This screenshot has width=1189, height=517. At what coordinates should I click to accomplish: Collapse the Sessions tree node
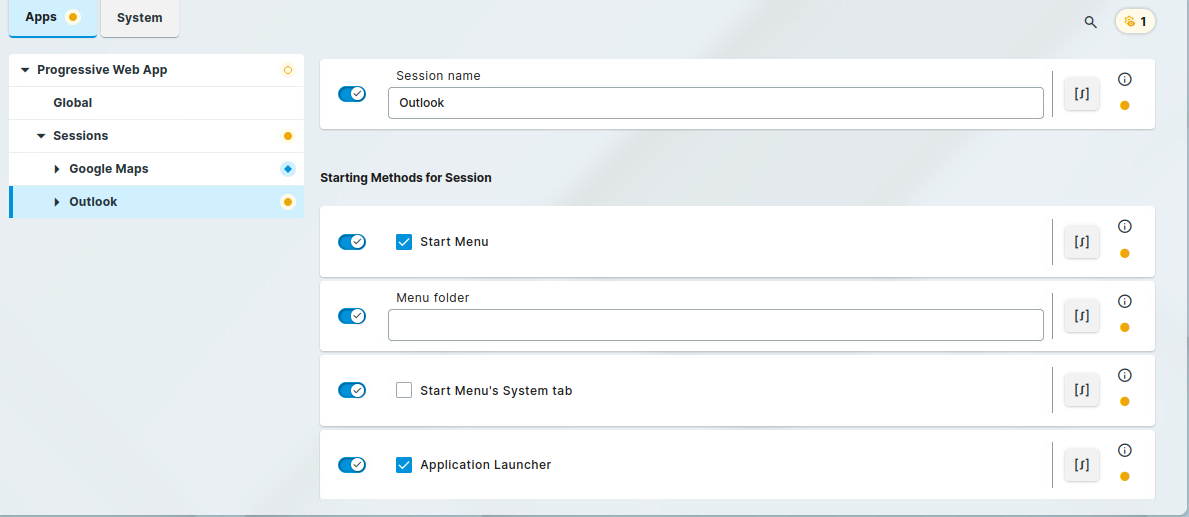click(41, 136)
